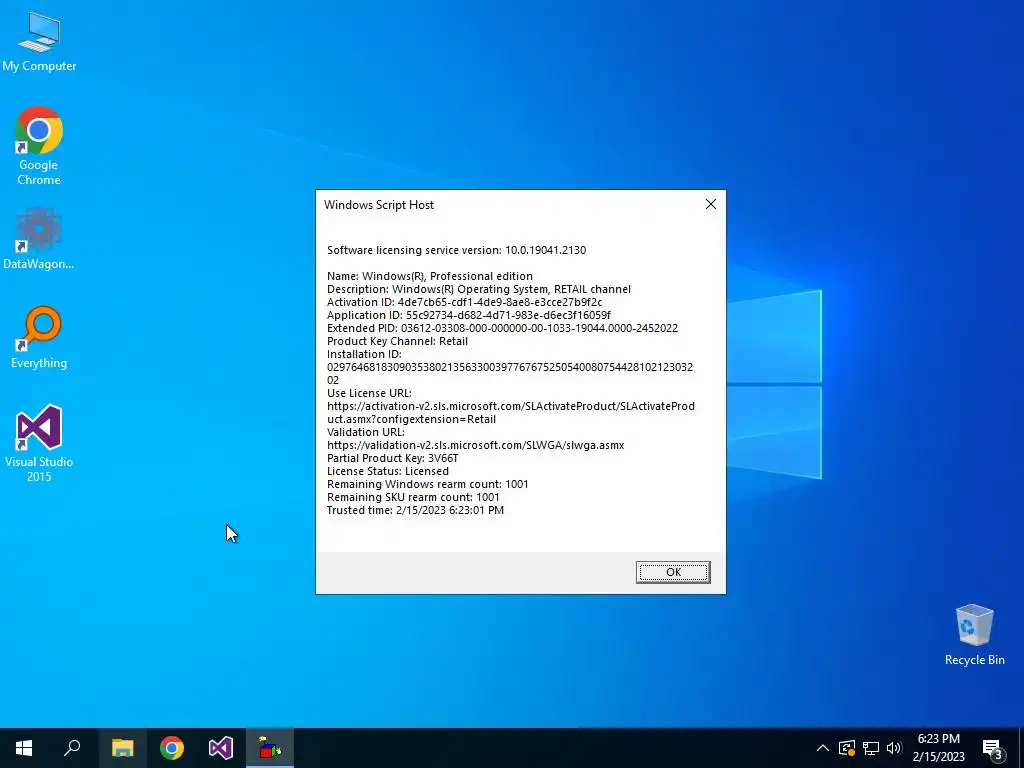Viewport: 1024px width, 768px height.
Task: Open Everything search desktop shortcut
Action: point(39,338)
